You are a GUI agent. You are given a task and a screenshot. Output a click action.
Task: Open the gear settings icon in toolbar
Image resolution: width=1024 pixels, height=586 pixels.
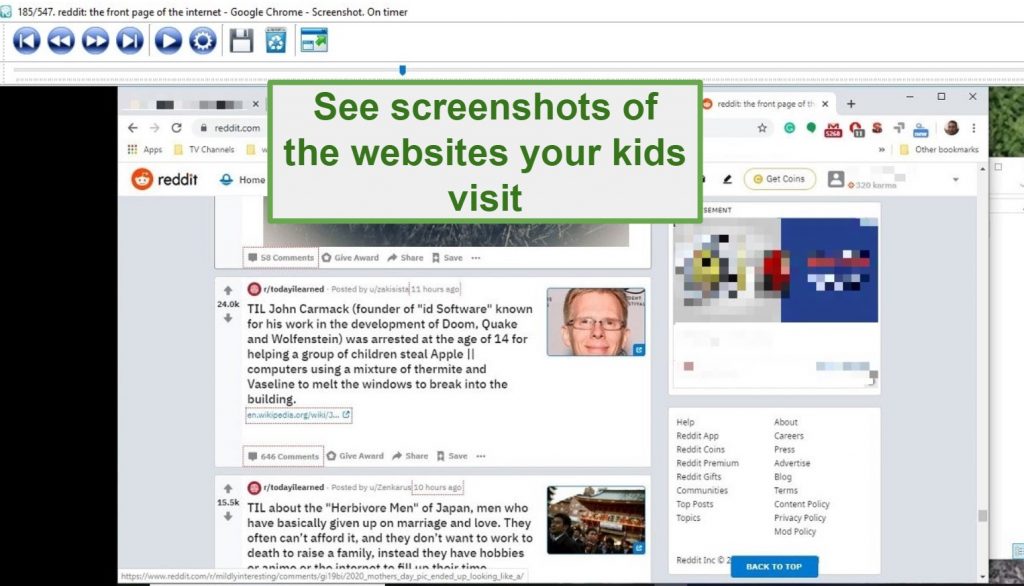click(x=202, y=41)
